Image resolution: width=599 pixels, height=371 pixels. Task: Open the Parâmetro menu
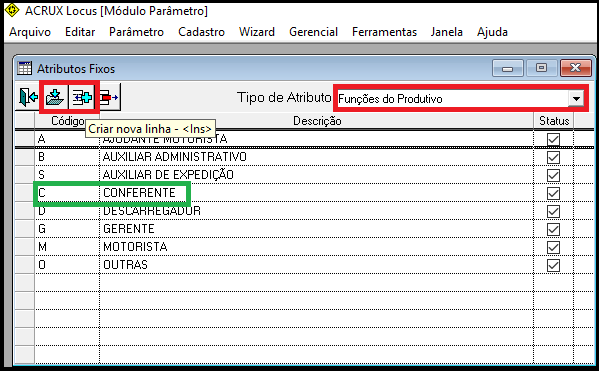pyautogui.click(x=136, y=32)
